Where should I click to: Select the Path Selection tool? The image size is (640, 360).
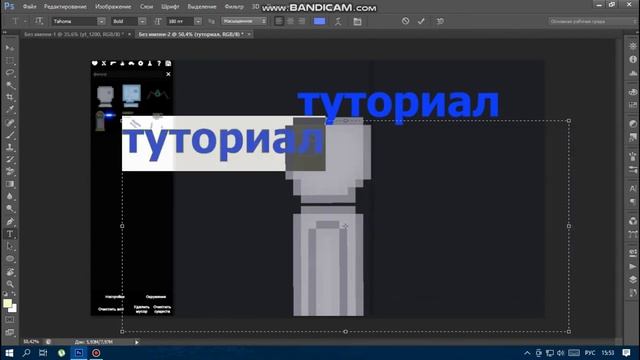click(x=10, y=246)
